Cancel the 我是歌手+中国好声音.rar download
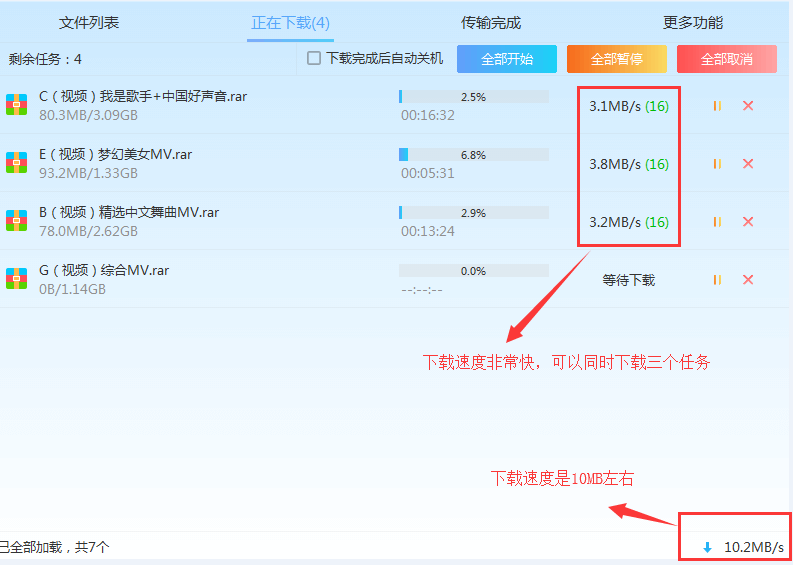Screen dimensions: 793x565 pos(748,106)
